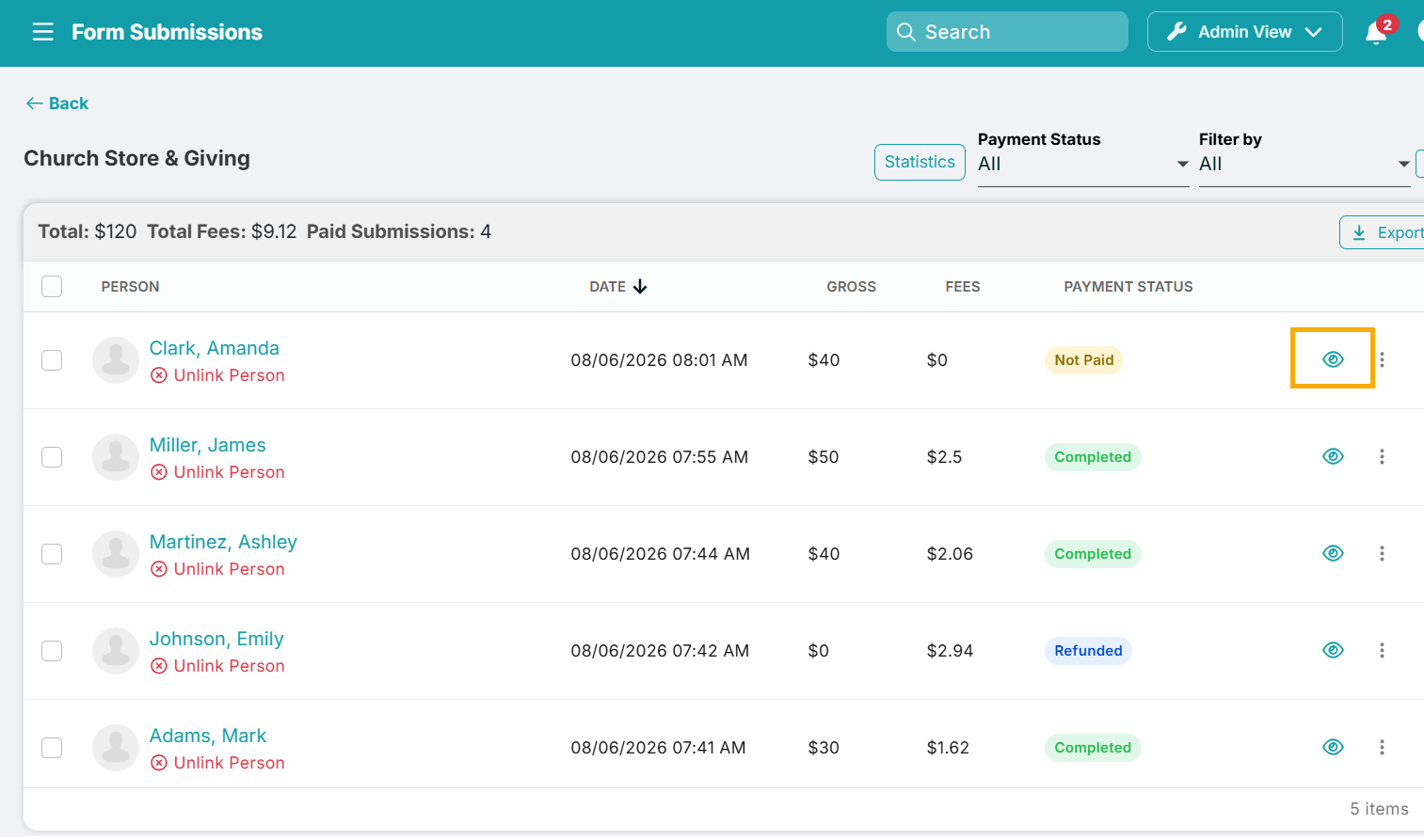Check the Miller, James row checkbox
The image size is (1424, 840).
coord(52,457)
